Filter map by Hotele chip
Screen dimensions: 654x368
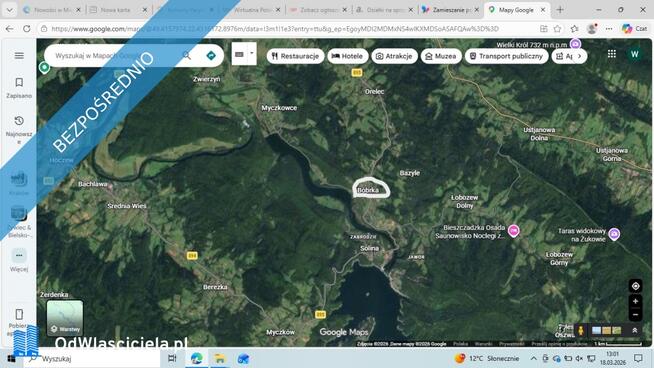tap(347, 56)
